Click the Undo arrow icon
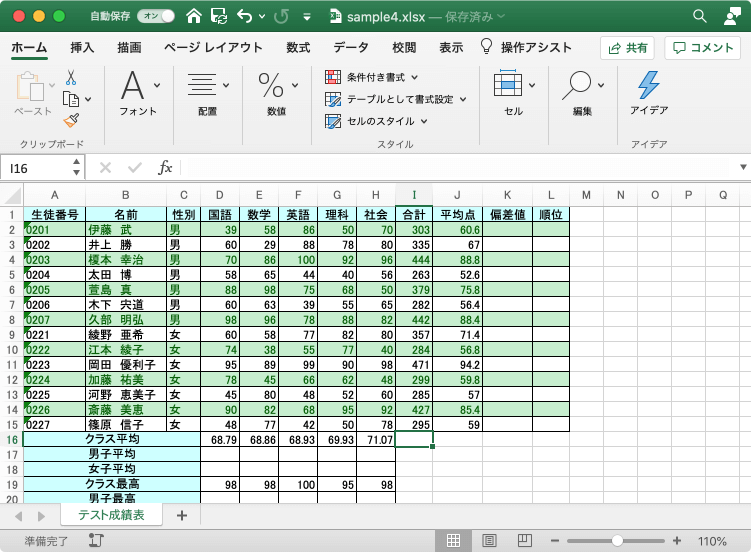Image resolution: width=751 pixels, height=552 pixels. (244, 16)
